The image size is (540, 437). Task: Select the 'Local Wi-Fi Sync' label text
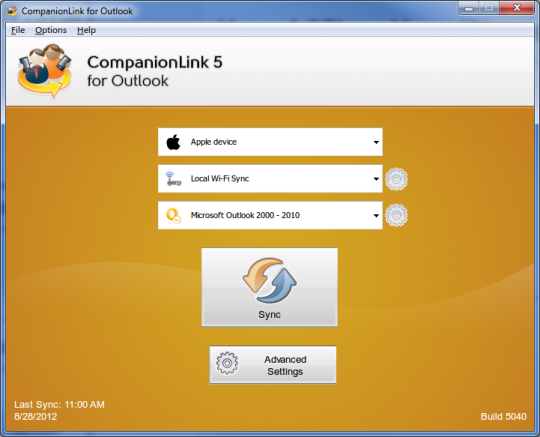tap(220, 179)
